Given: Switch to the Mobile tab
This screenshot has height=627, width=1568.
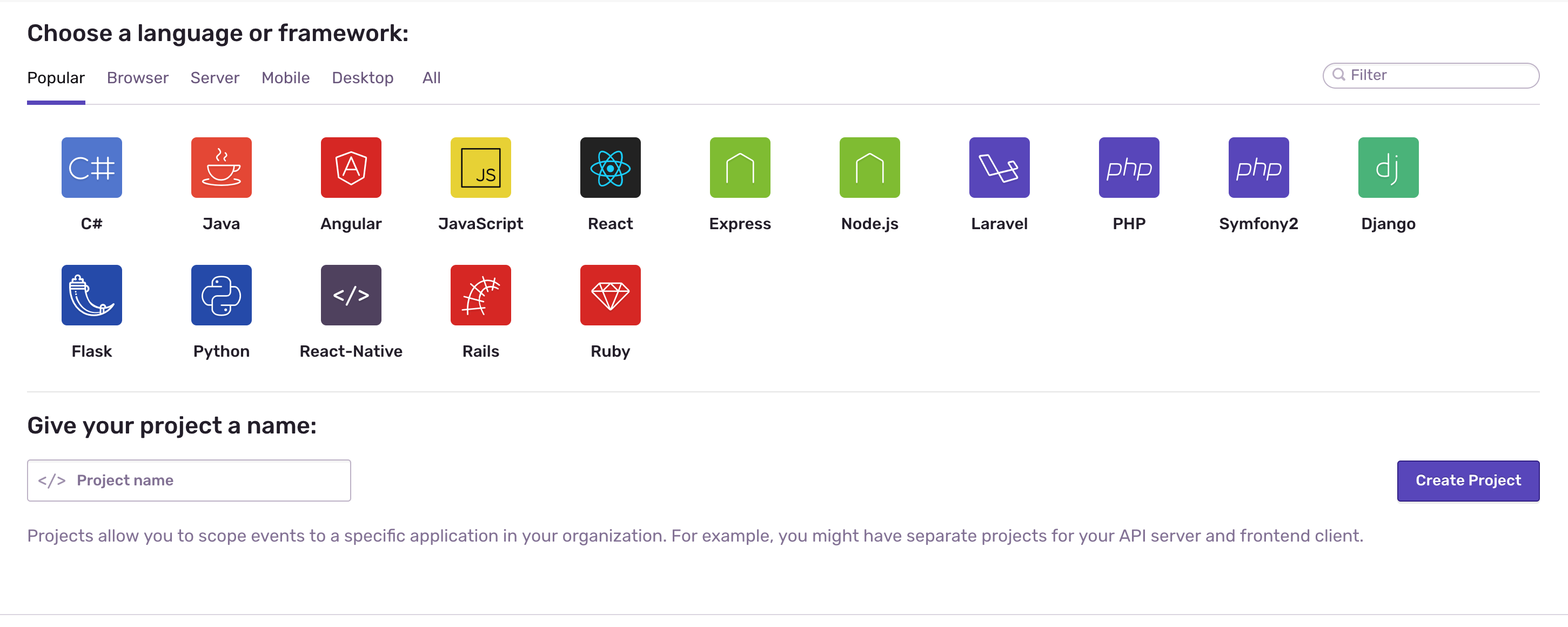Looking at the screenshot, I should tap(285, 77).
